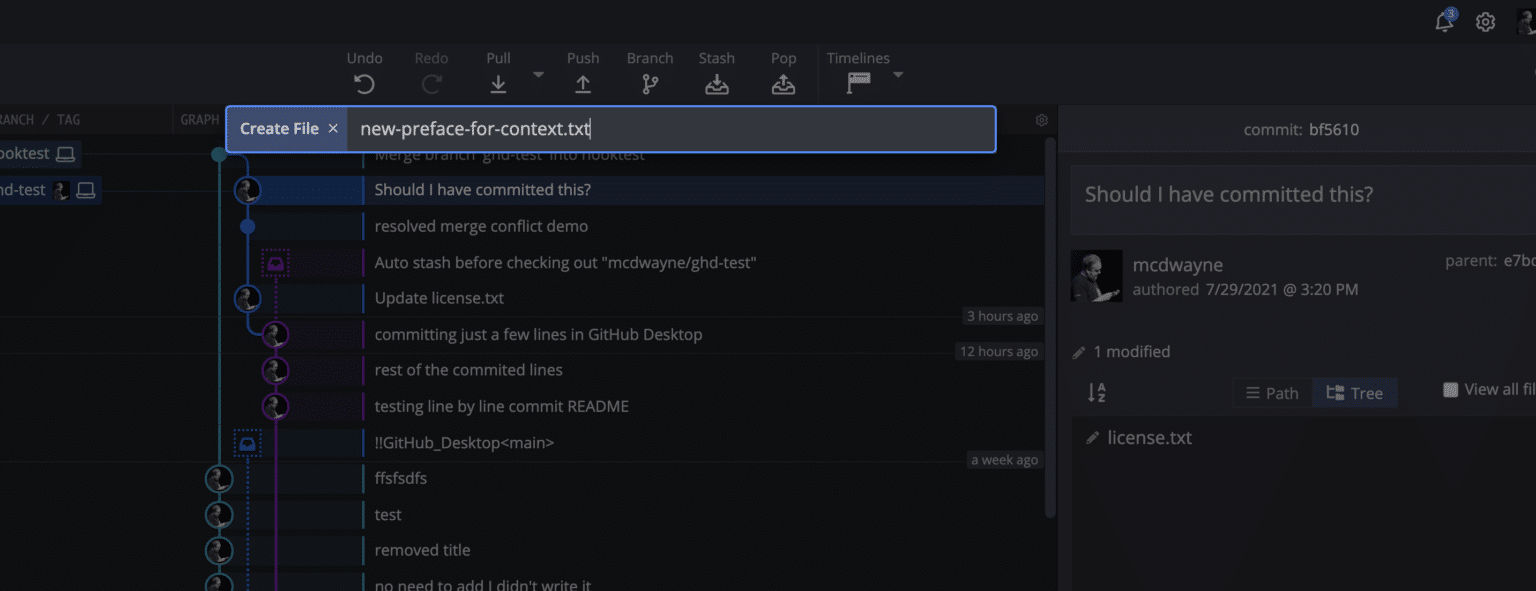This screenshot has height=591, width=1536.
Task: Switch file view to Path mode
Action: (1271, 392)
